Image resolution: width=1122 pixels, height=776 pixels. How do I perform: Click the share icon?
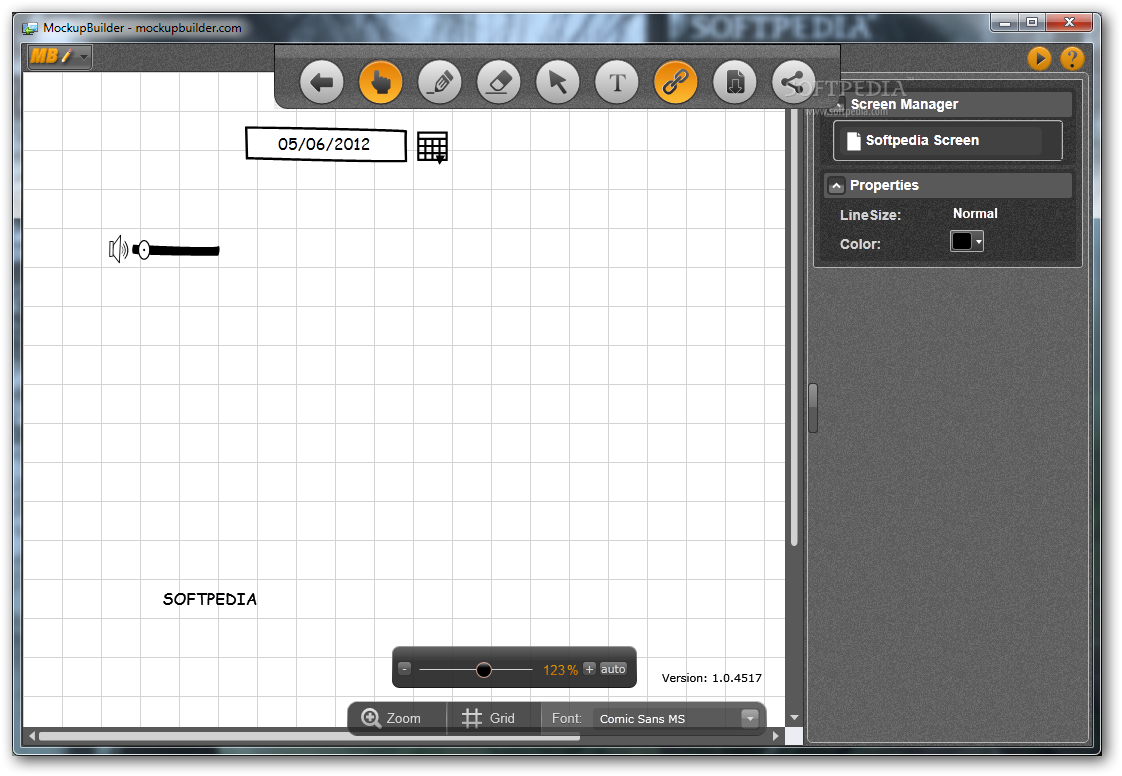pos(793,82)
